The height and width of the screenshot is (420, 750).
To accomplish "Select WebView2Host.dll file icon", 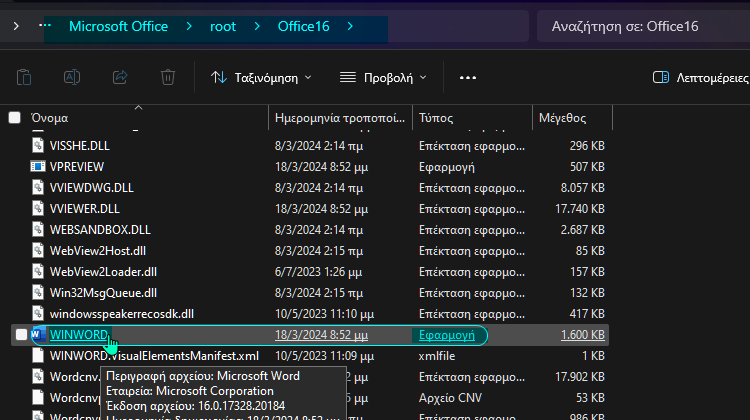I will coord(38,251).
